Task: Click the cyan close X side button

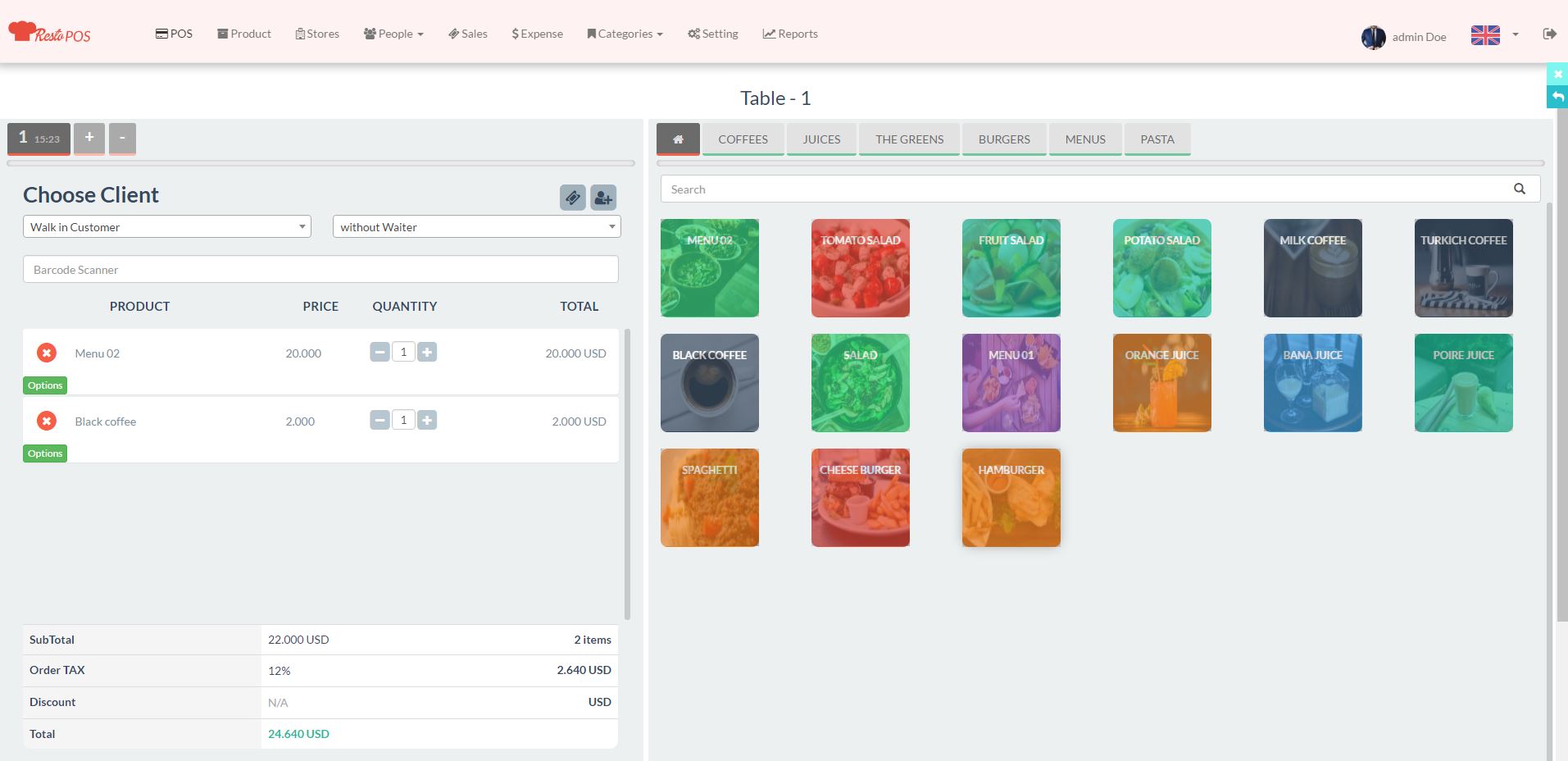Action: coord(1557,74)
